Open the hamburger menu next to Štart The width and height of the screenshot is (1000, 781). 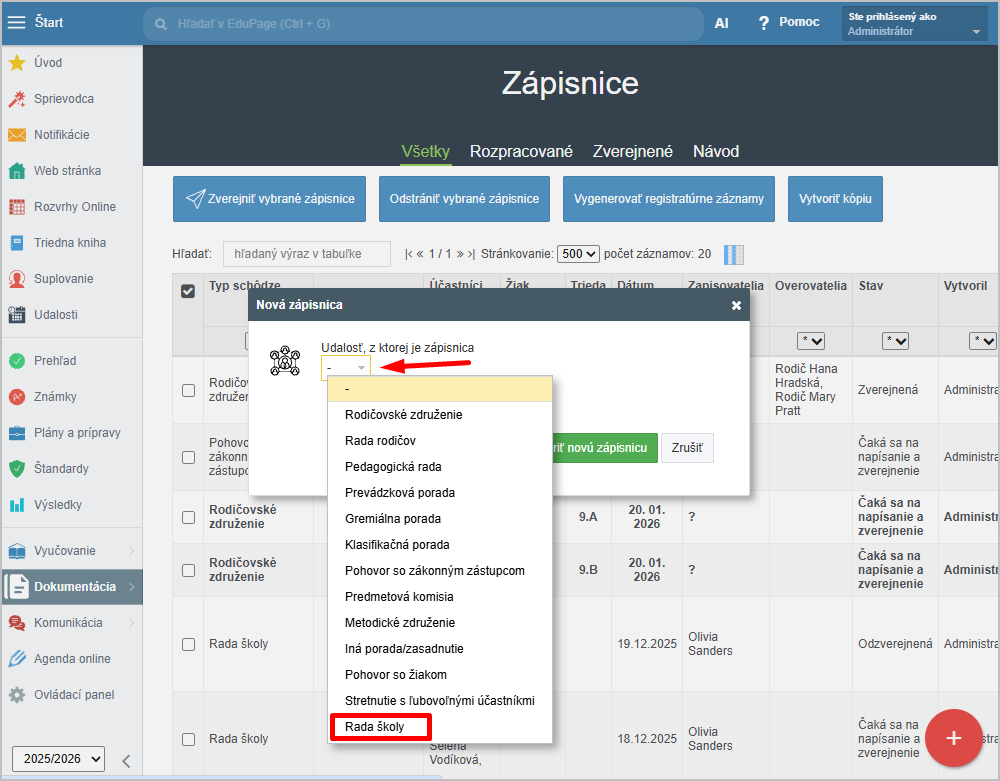point(17,22)
